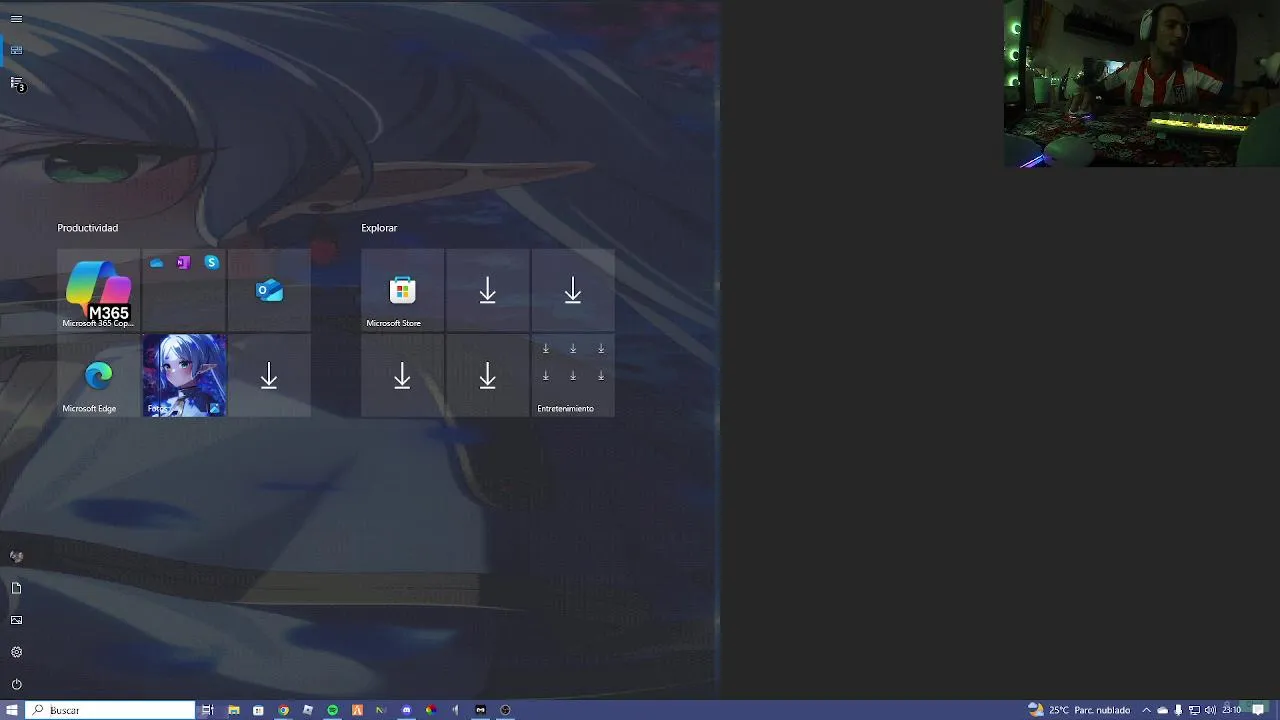Select the Explorar group header

click(379, 228)
